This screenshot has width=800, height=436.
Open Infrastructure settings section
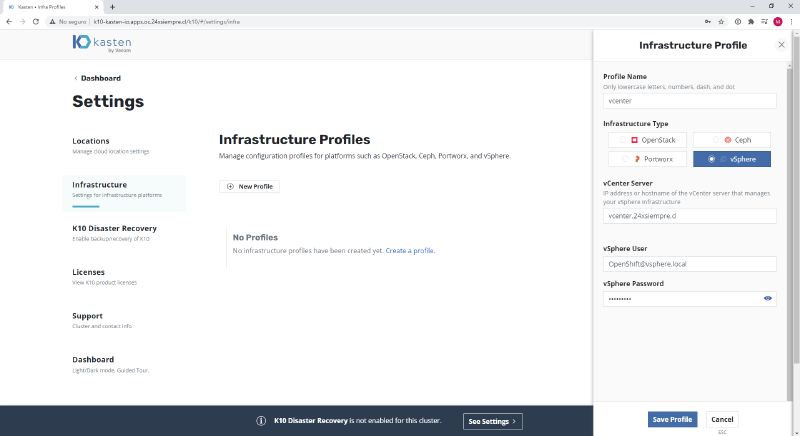[124, 193]
